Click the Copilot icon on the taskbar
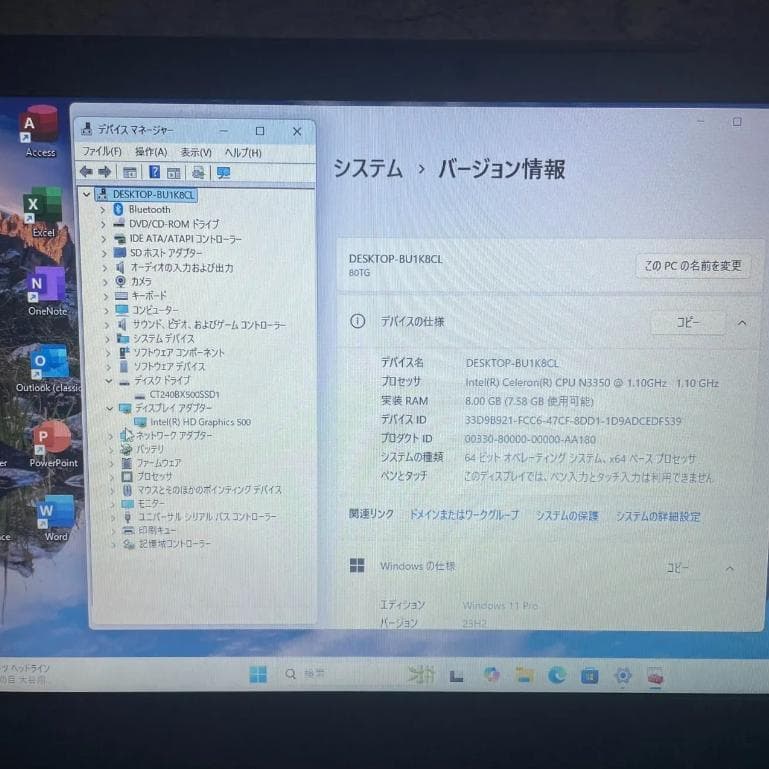The height and width of the screenshot is (769, 769). (x=491, y=675)
